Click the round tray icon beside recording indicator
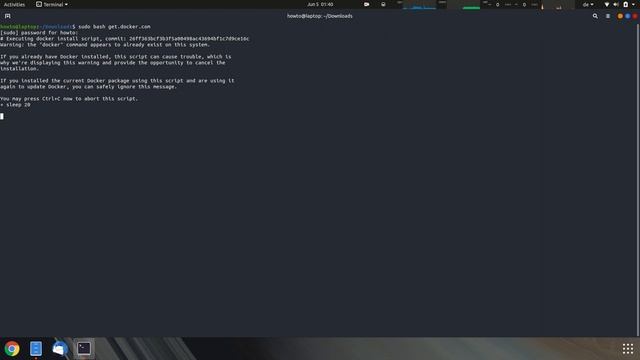 [x=383, y=4]
